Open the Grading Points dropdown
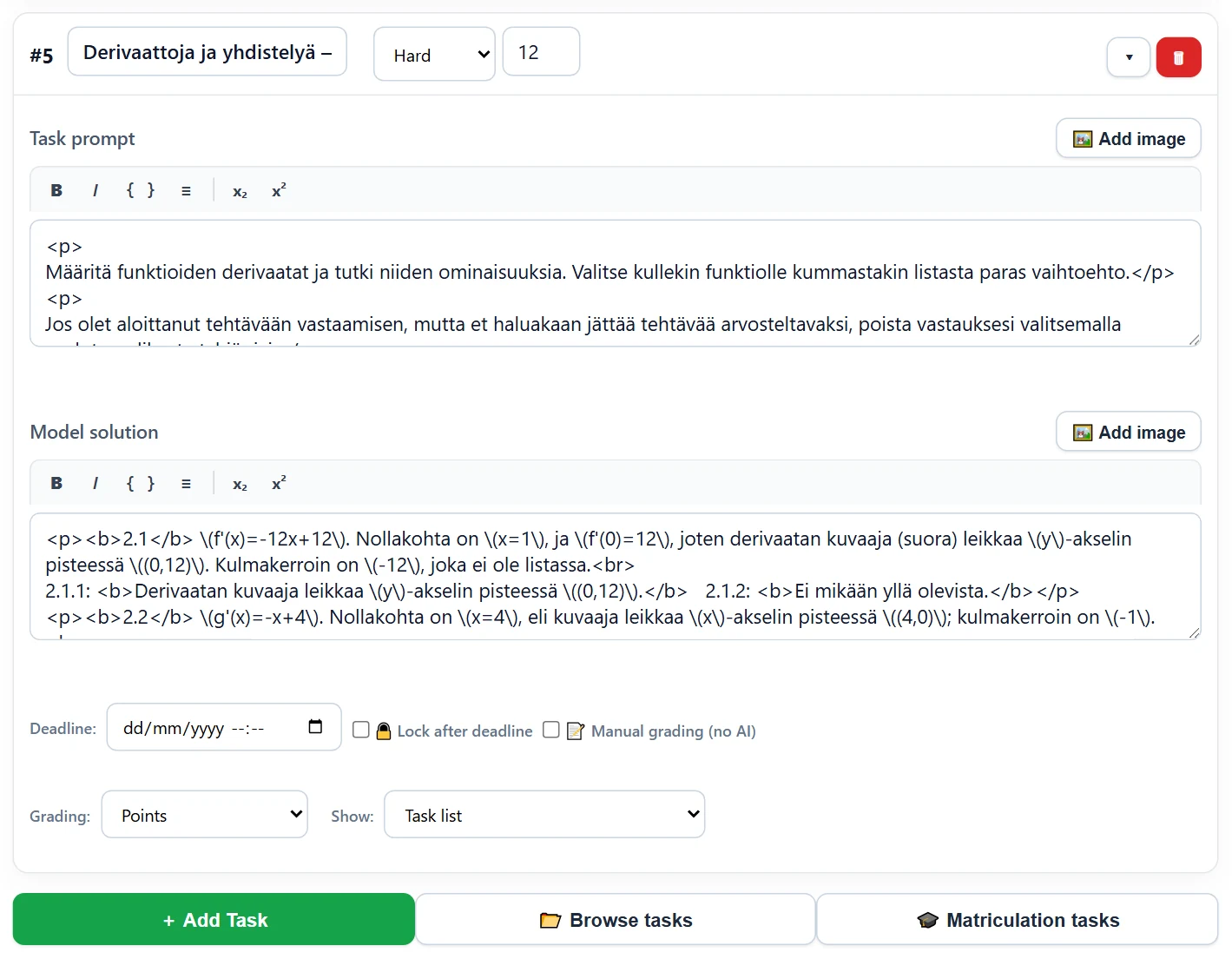This screenshot has height=959, width=1232. click(x=205, y=815)
